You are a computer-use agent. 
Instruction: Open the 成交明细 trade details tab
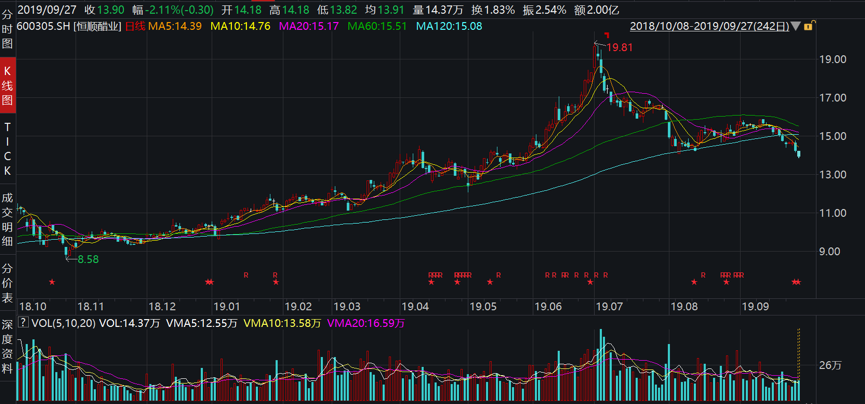pyautogui.click(x=8, y=219)
